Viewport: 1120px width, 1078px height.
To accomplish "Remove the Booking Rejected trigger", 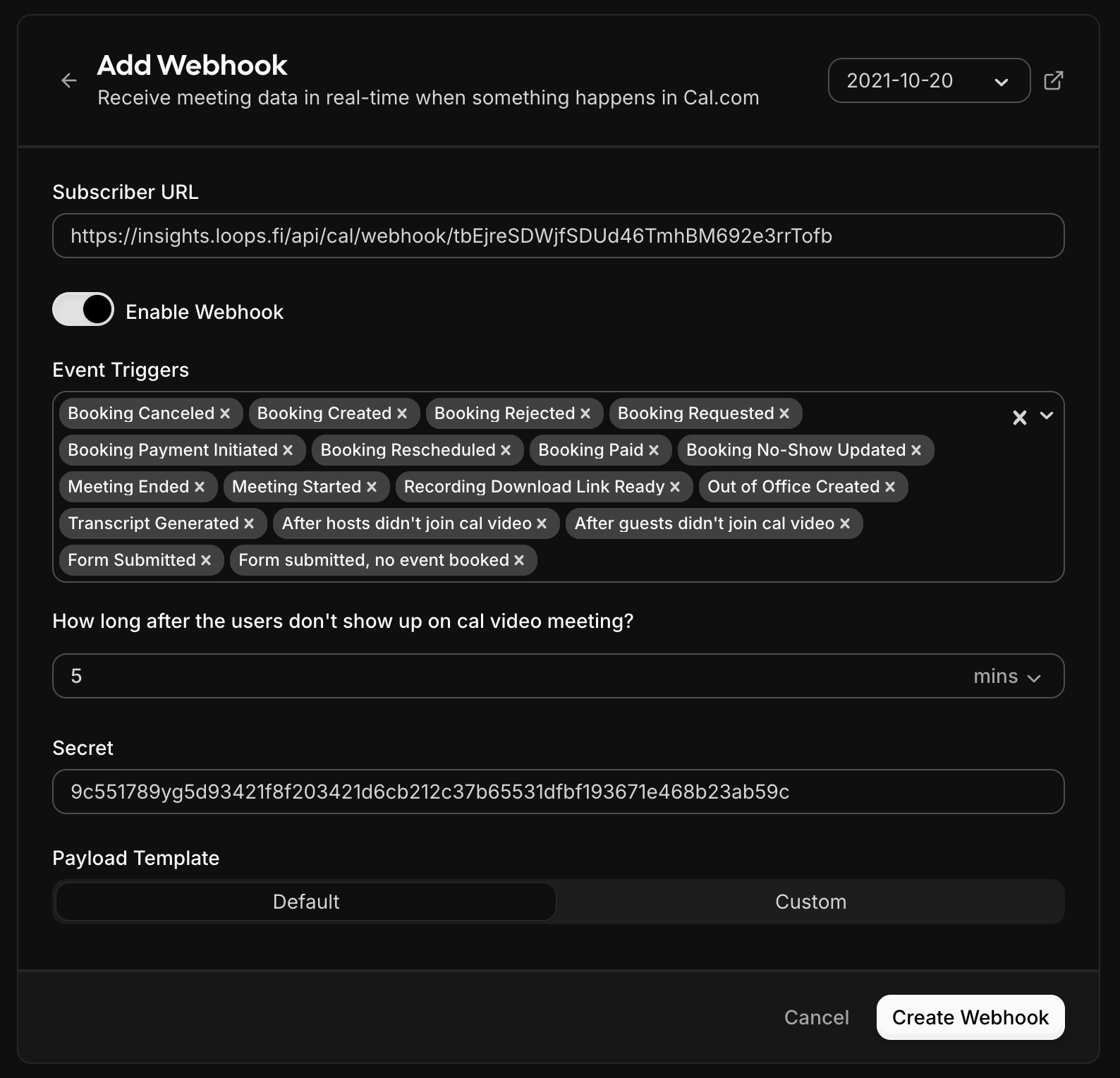I will pos(585,413).
